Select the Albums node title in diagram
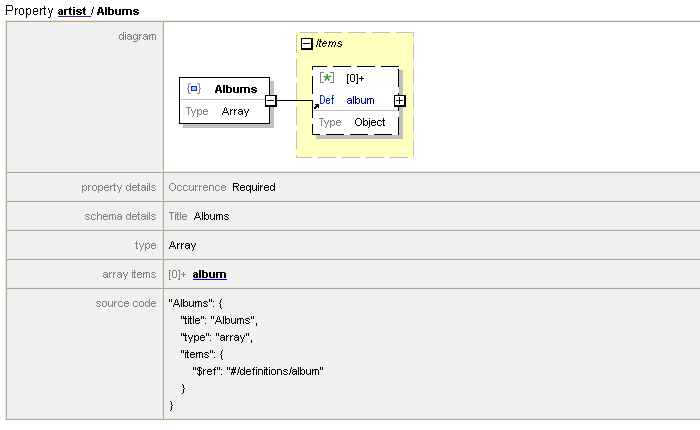 click(x=235, y=89)
